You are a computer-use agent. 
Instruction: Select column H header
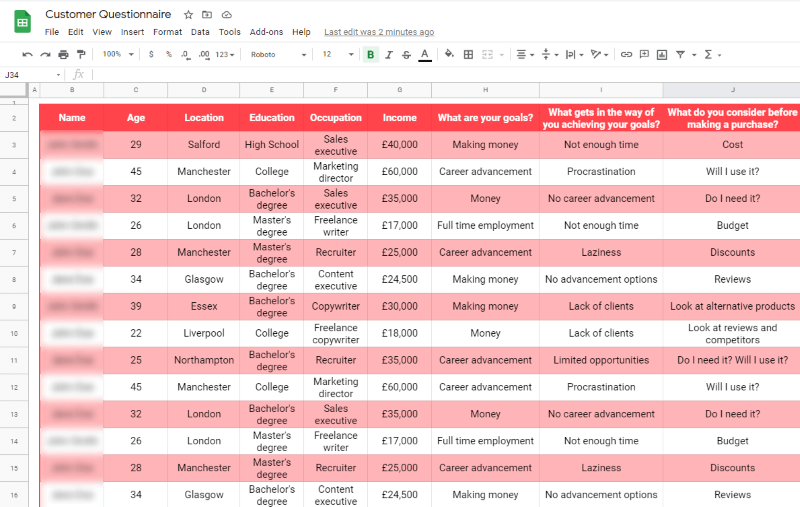tap(485, 90)
